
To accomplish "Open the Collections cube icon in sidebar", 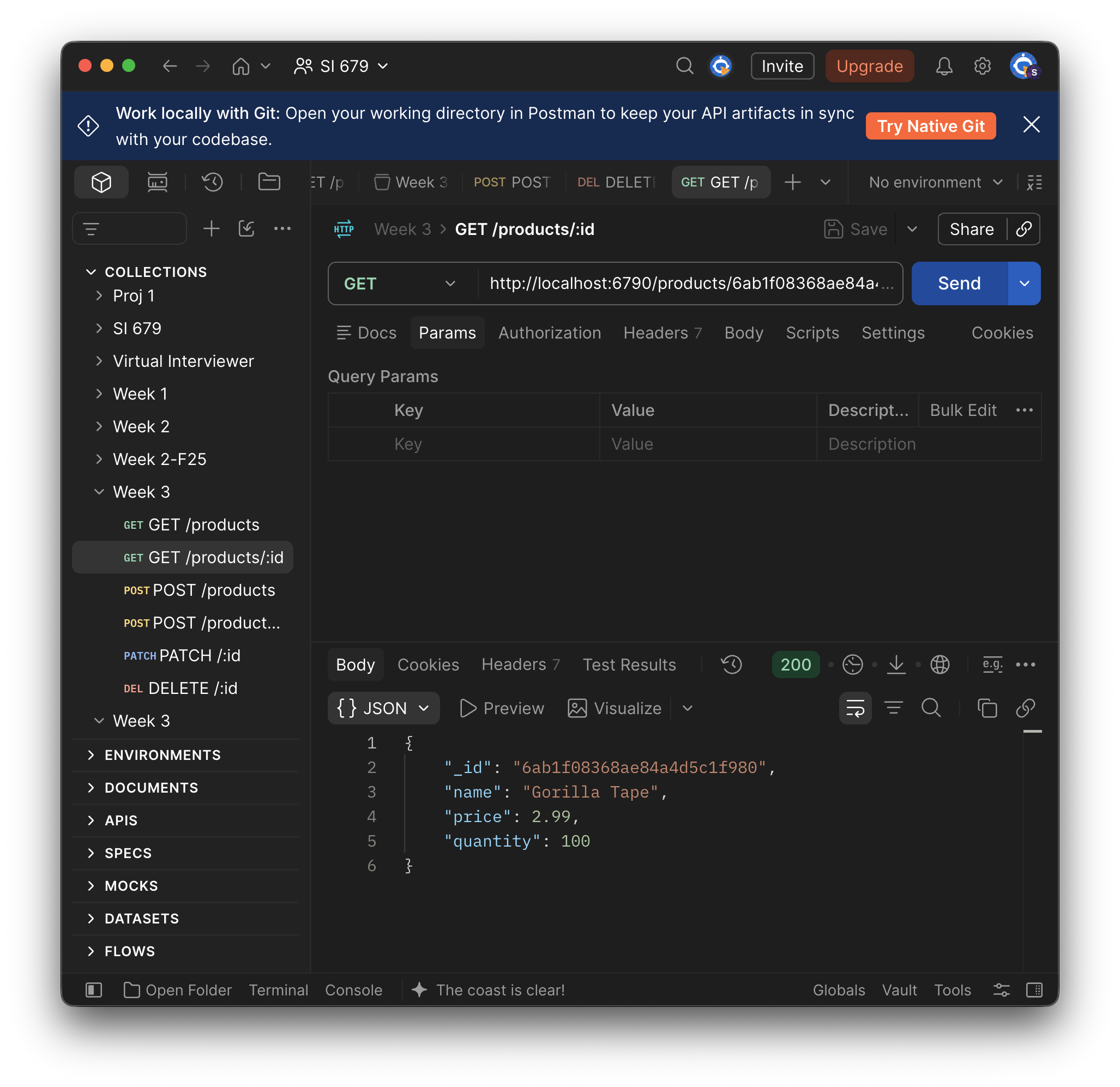I will [101, 182].
